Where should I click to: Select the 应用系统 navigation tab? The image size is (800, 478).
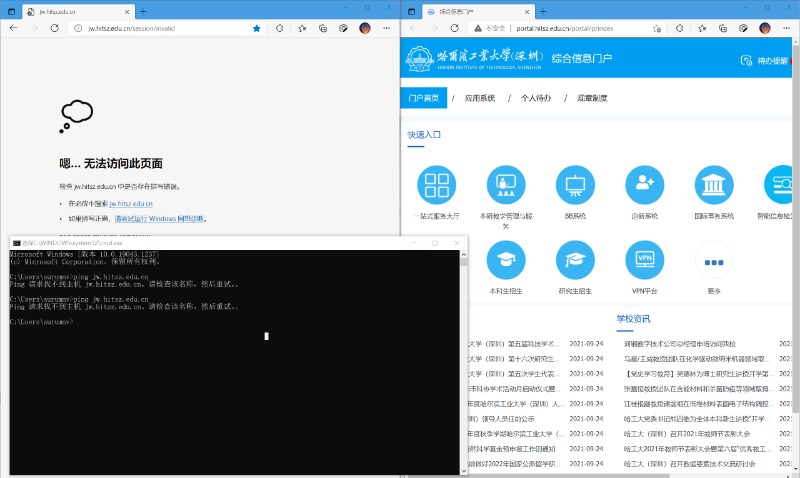[x=480, y=98]
